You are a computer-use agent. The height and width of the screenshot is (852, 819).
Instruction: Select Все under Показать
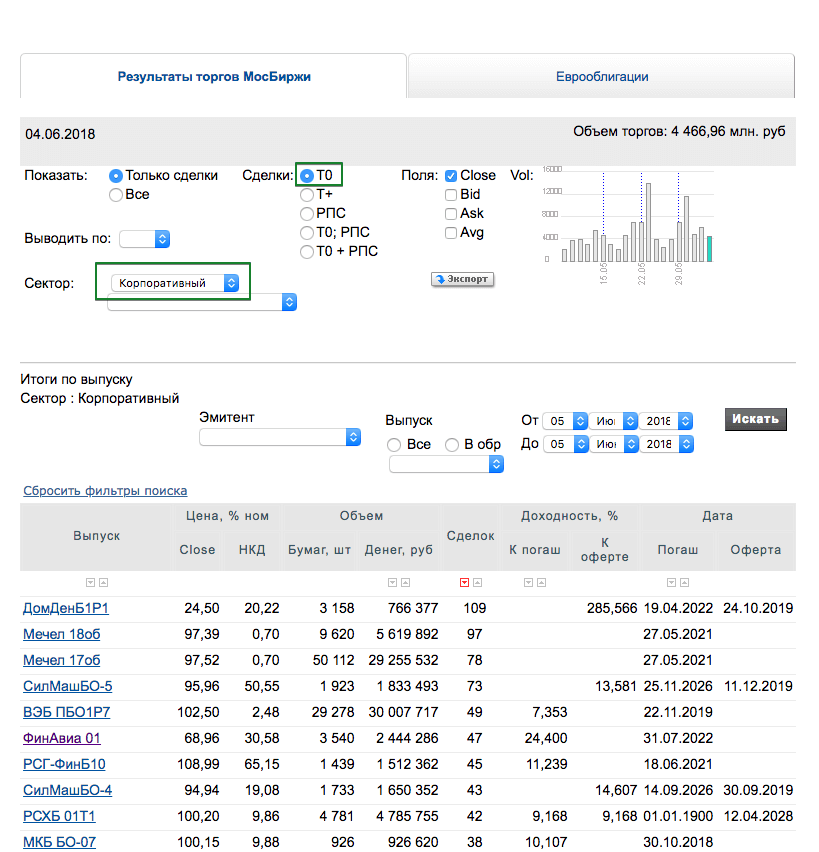pos(116,195)
